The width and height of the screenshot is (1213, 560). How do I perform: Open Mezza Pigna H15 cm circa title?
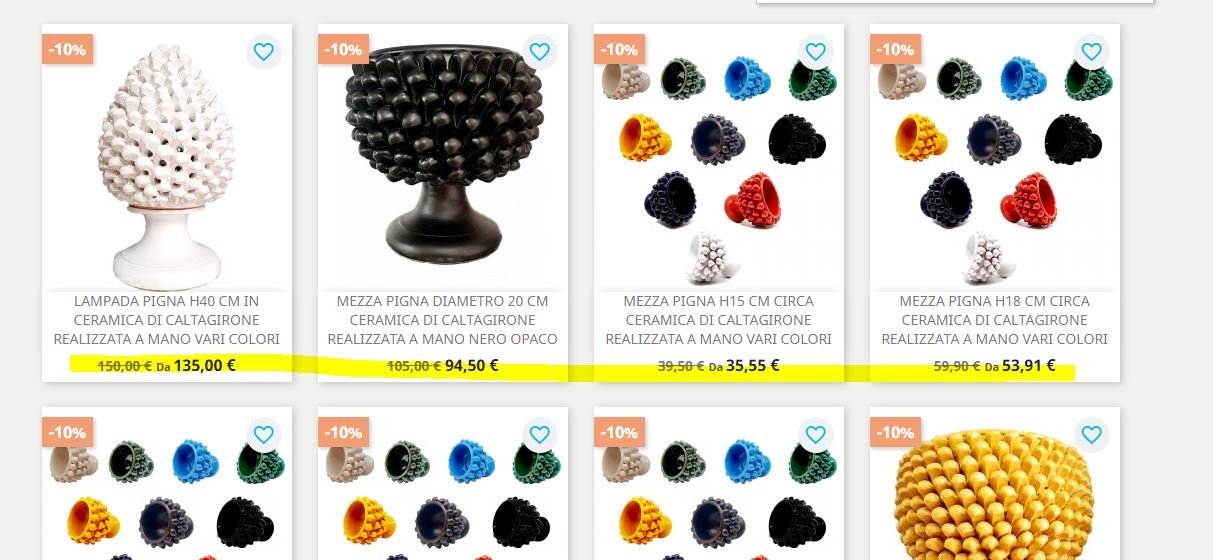click(719, 320)
